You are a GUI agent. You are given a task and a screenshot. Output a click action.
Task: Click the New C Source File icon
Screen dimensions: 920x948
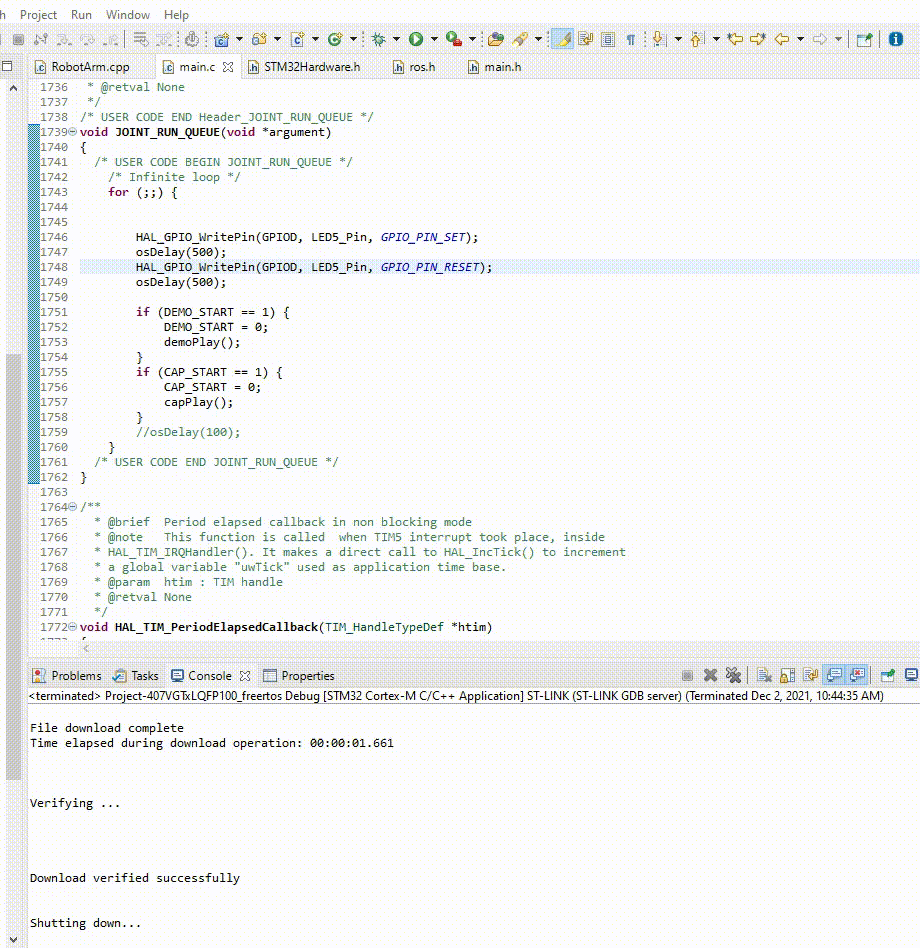tap(297, 40)
